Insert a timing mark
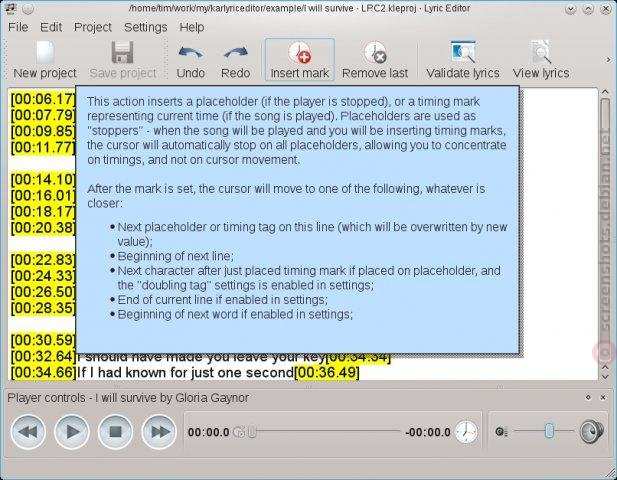617x480 pixels. pyautogui.click(x=300, y=60)
